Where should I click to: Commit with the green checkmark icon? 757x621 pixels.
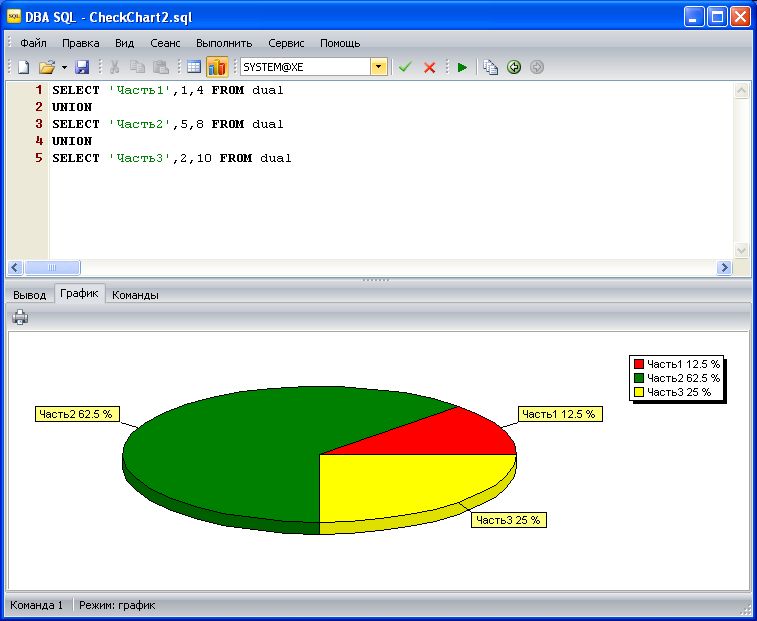(405, 67)
